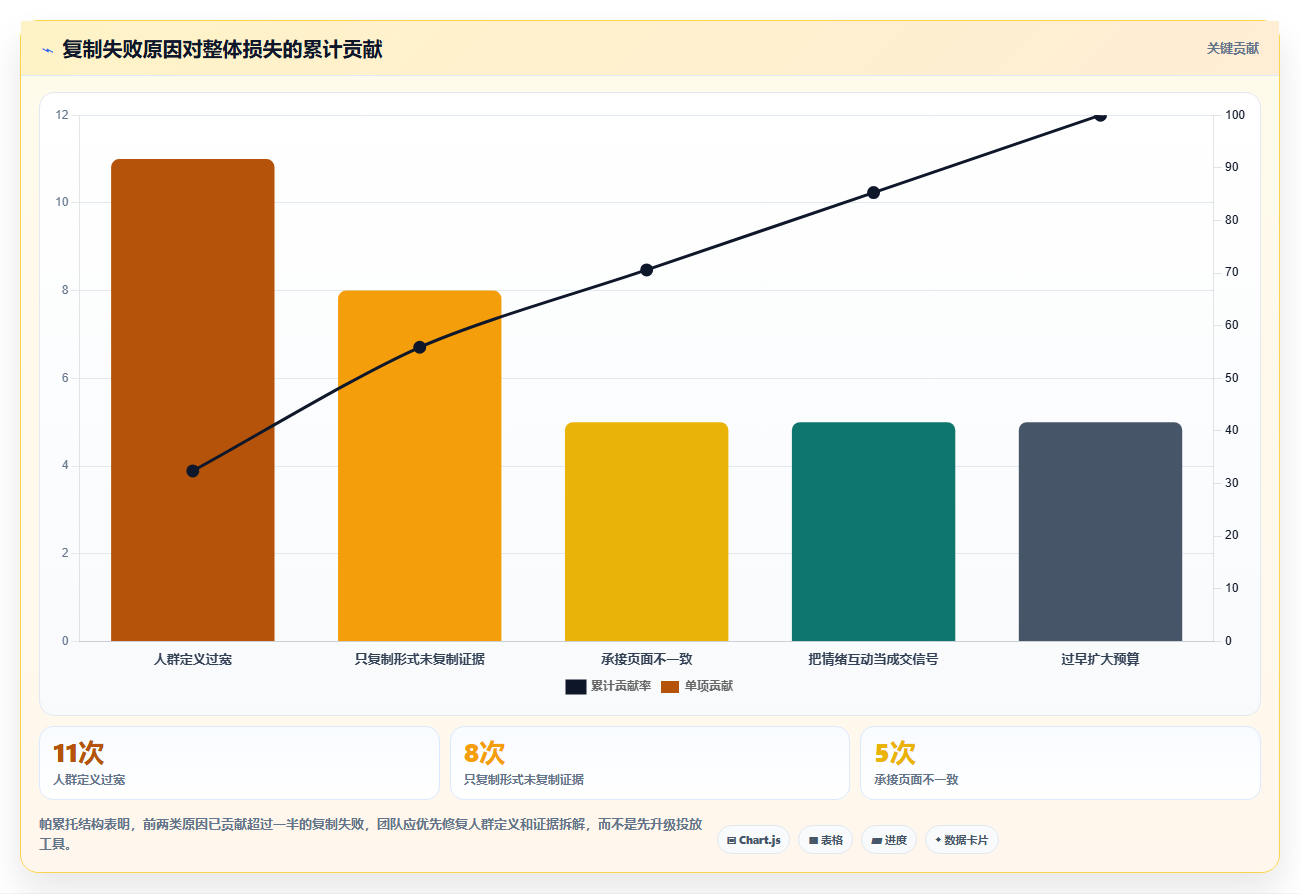
Task: Click the cumulative line point above 只复制形式未复制证据
Action: (x=420, y=347)
